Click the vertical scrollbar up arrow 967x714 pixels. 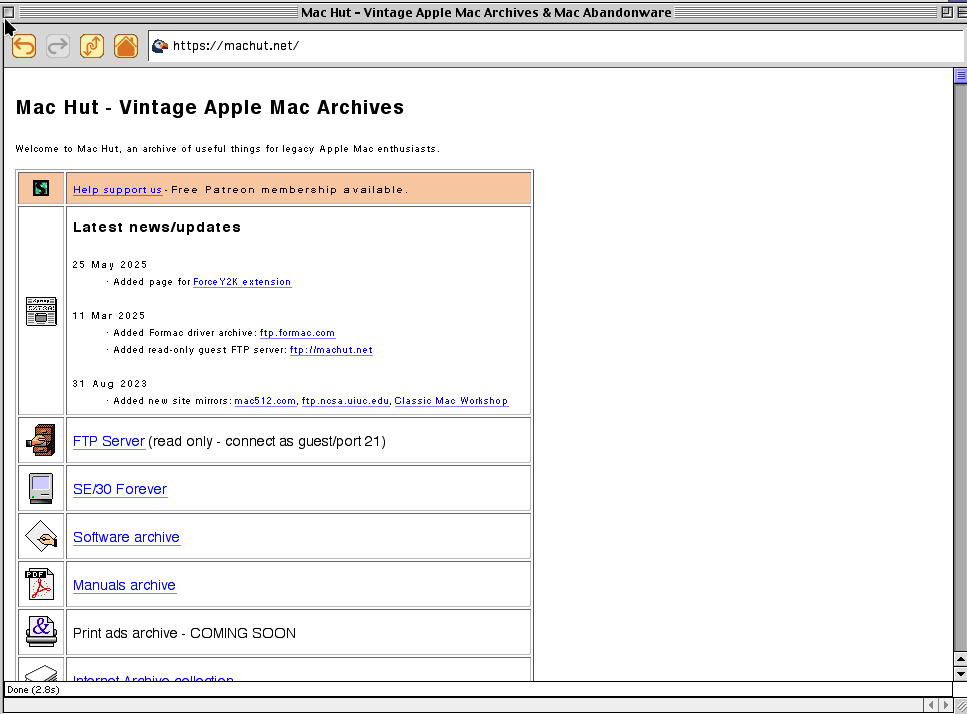click(x=960, y=659)
